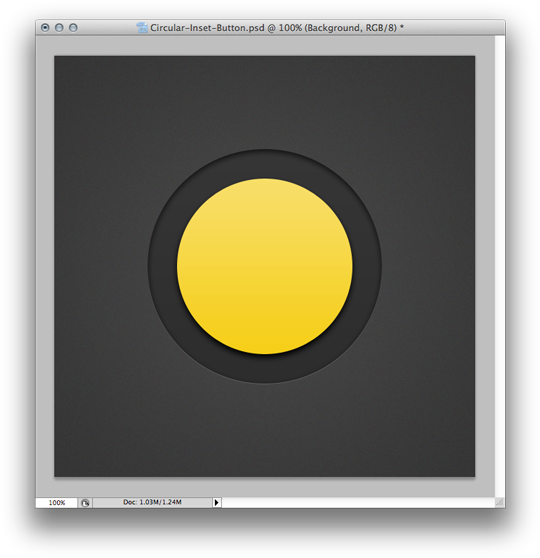540x558 pixels.
Task: Close the Circular-Inset-Button.psd window
Action: (x=45, y=27)
